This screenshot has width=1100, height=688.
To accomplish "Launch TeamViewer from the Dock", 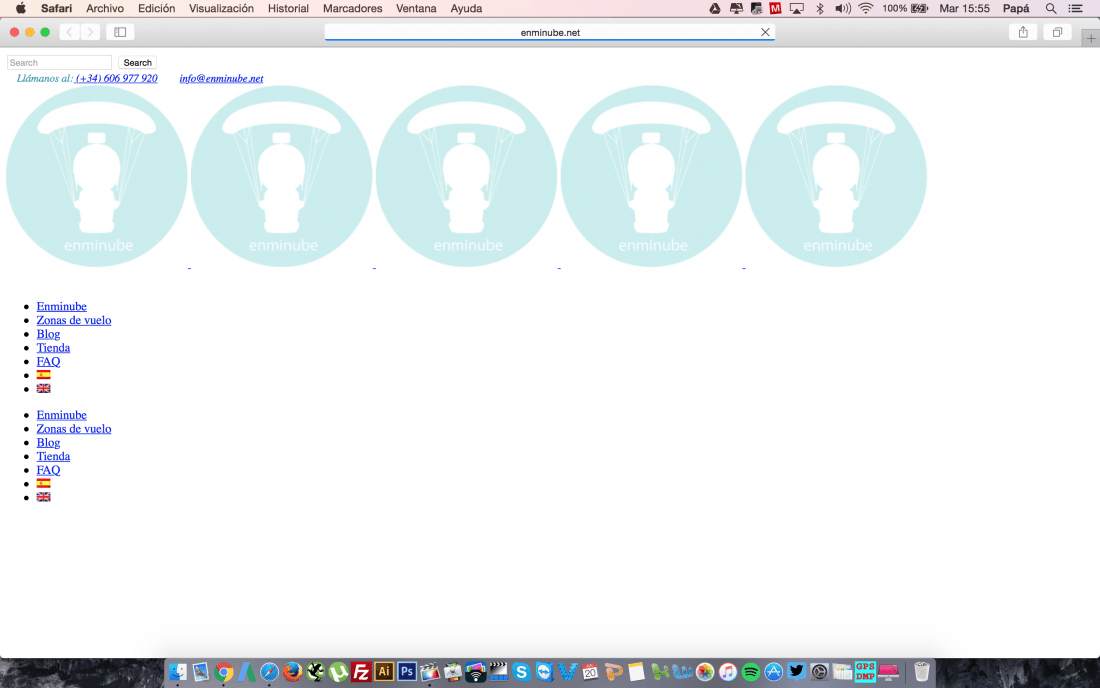I will [x=544, y=672].
